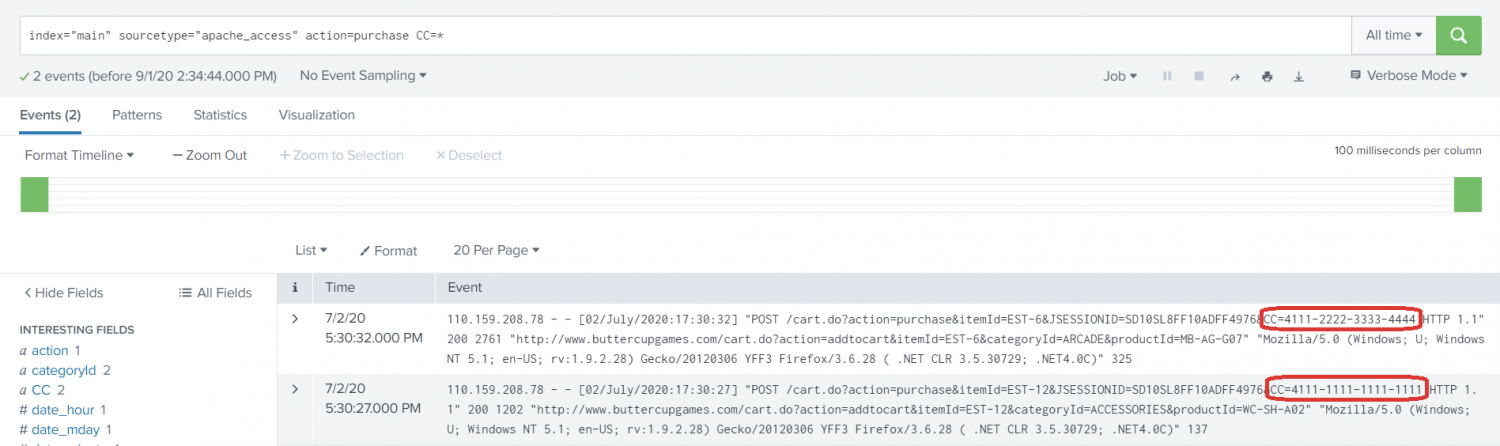Click the info column header icon
Image resolution: width=1500 pixels, height=446 pixels.
(x=295, y=288)
